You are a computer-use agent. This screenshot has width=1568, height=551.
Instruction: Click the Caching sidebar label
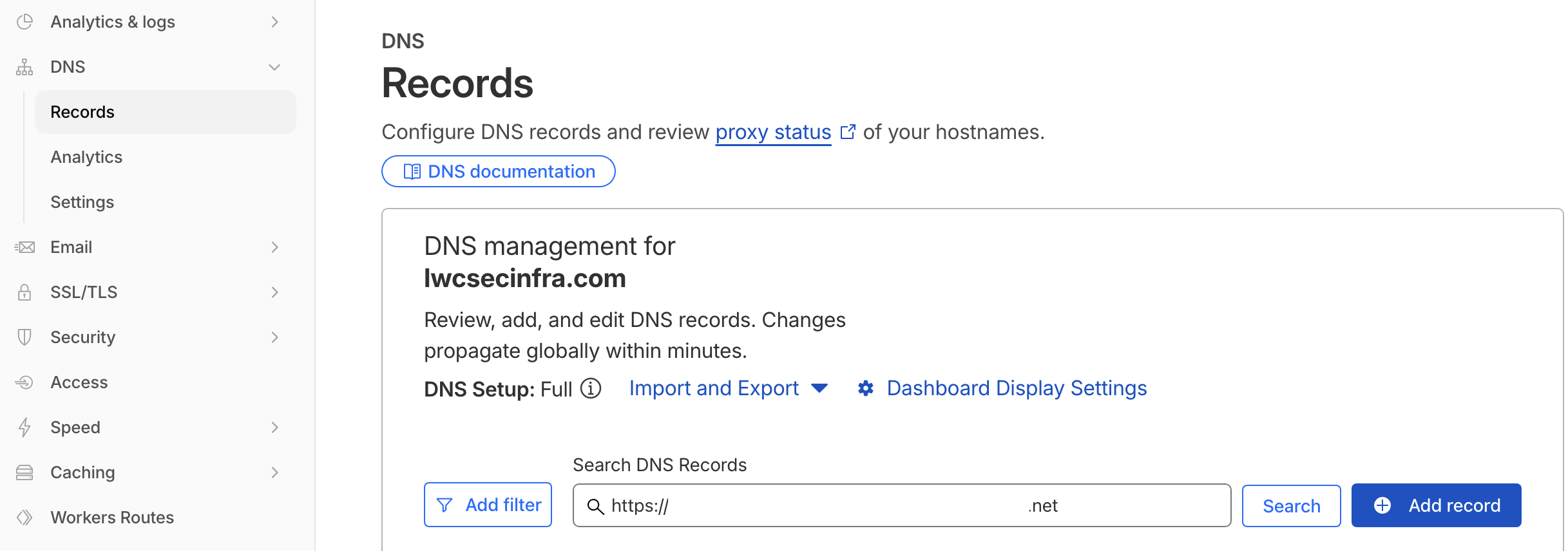(82, 472)
